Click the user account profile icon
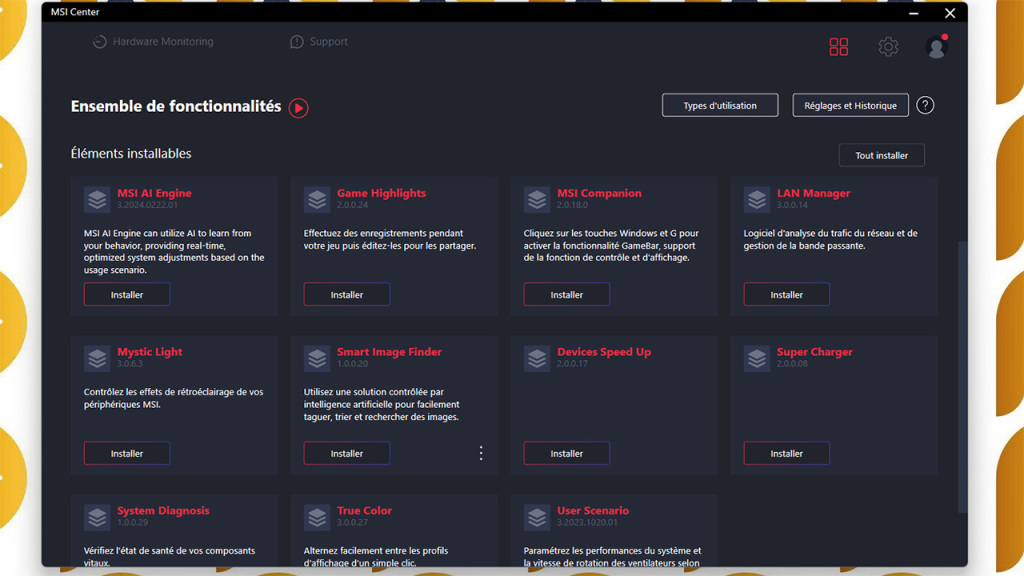The height and width of the screenshot is (576, 1024). click(x=936, y=47)
